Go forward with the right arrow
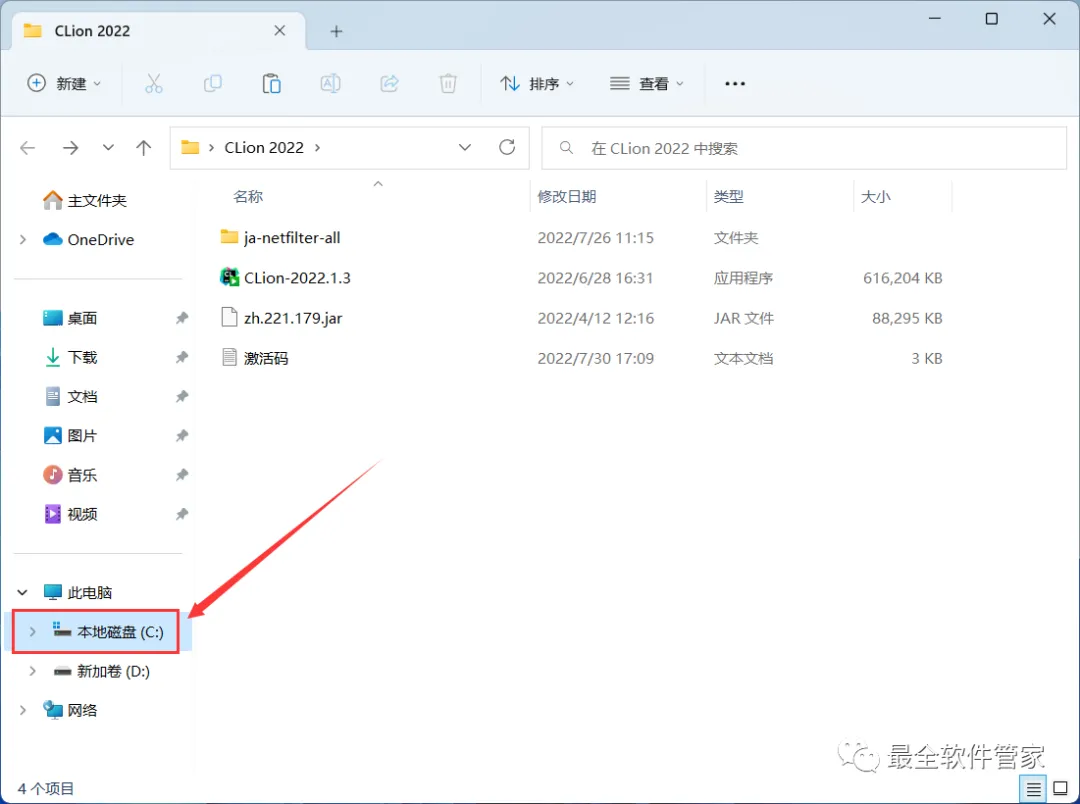The width and height of the screenshot is (1080, 804). (70, 147)
